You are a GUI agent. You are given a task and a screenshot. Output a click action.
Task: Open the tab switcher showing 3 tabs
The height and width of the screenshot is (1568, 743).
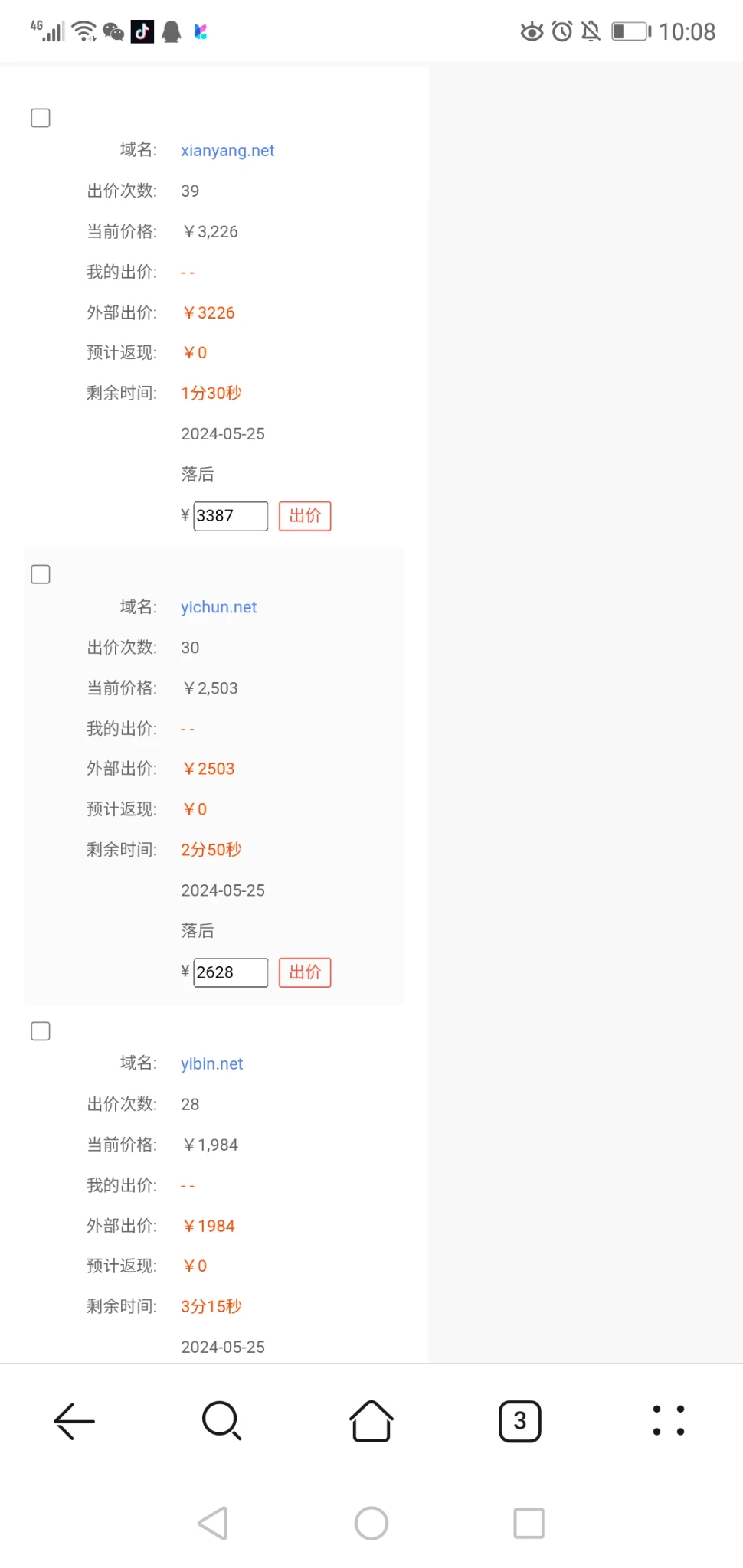point(520,1421)
